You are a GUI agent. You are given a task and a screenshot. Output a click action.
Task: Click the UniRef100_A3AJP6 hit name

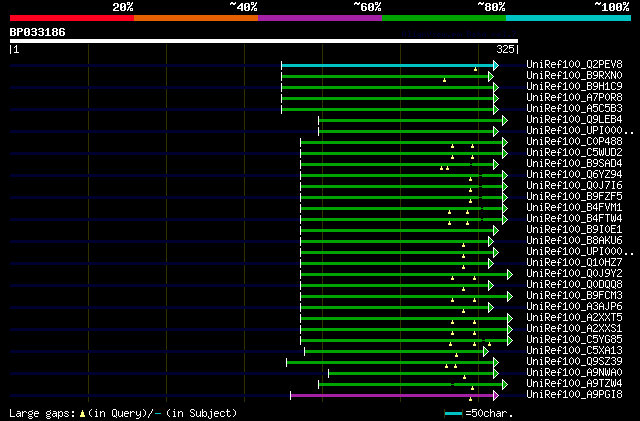[x=574, y=307]
